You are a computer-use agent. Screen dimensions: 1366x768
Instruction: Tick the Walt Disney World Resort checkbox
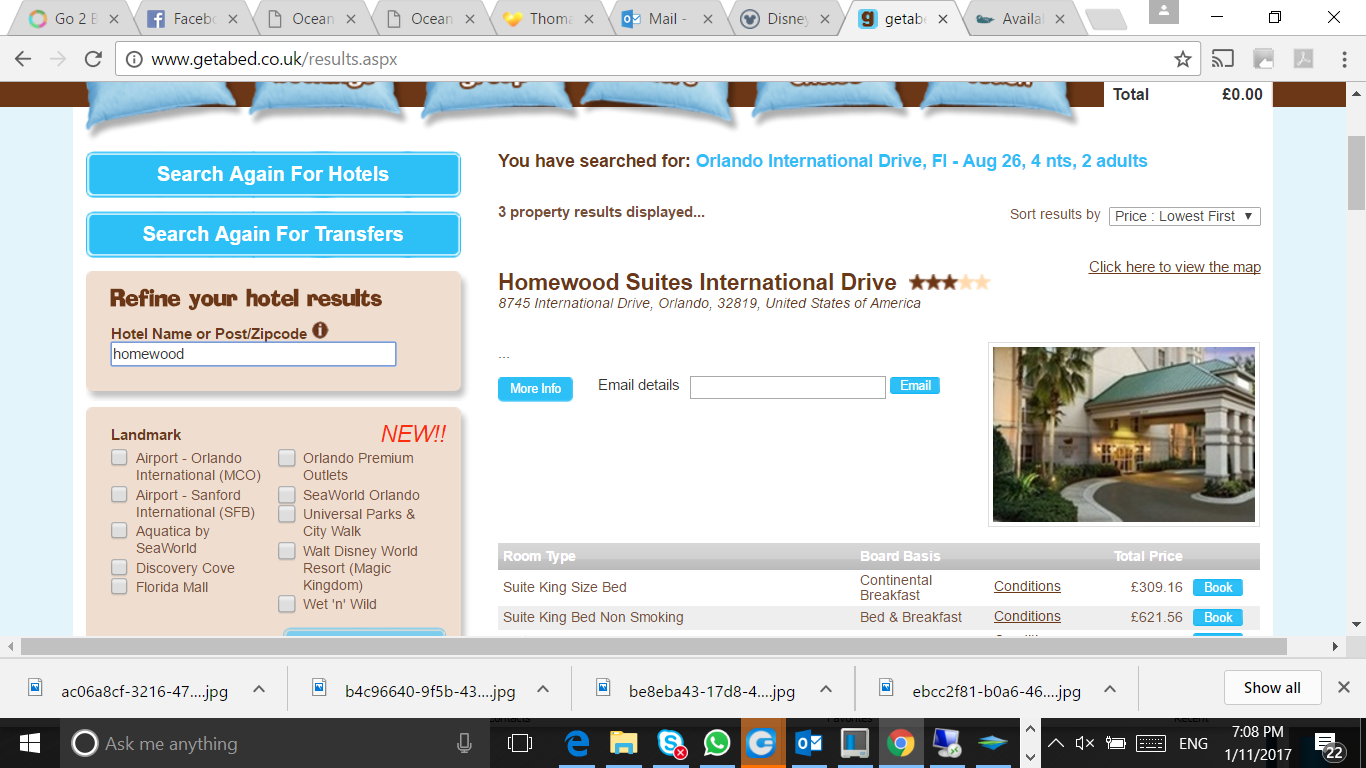point(287,550)
